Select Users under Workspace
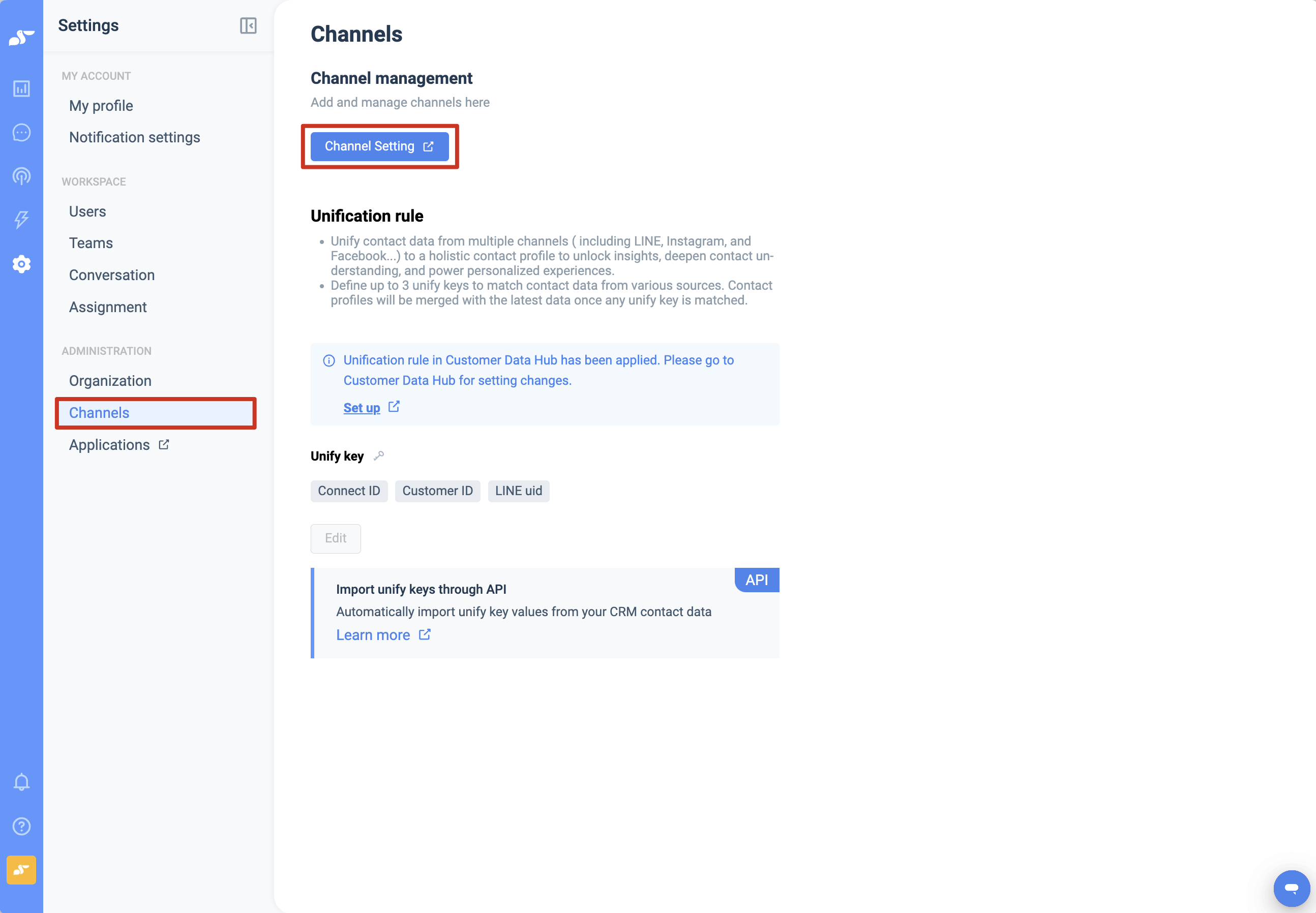Screen dimensions: 1316x913 click(x=87, y=211)
